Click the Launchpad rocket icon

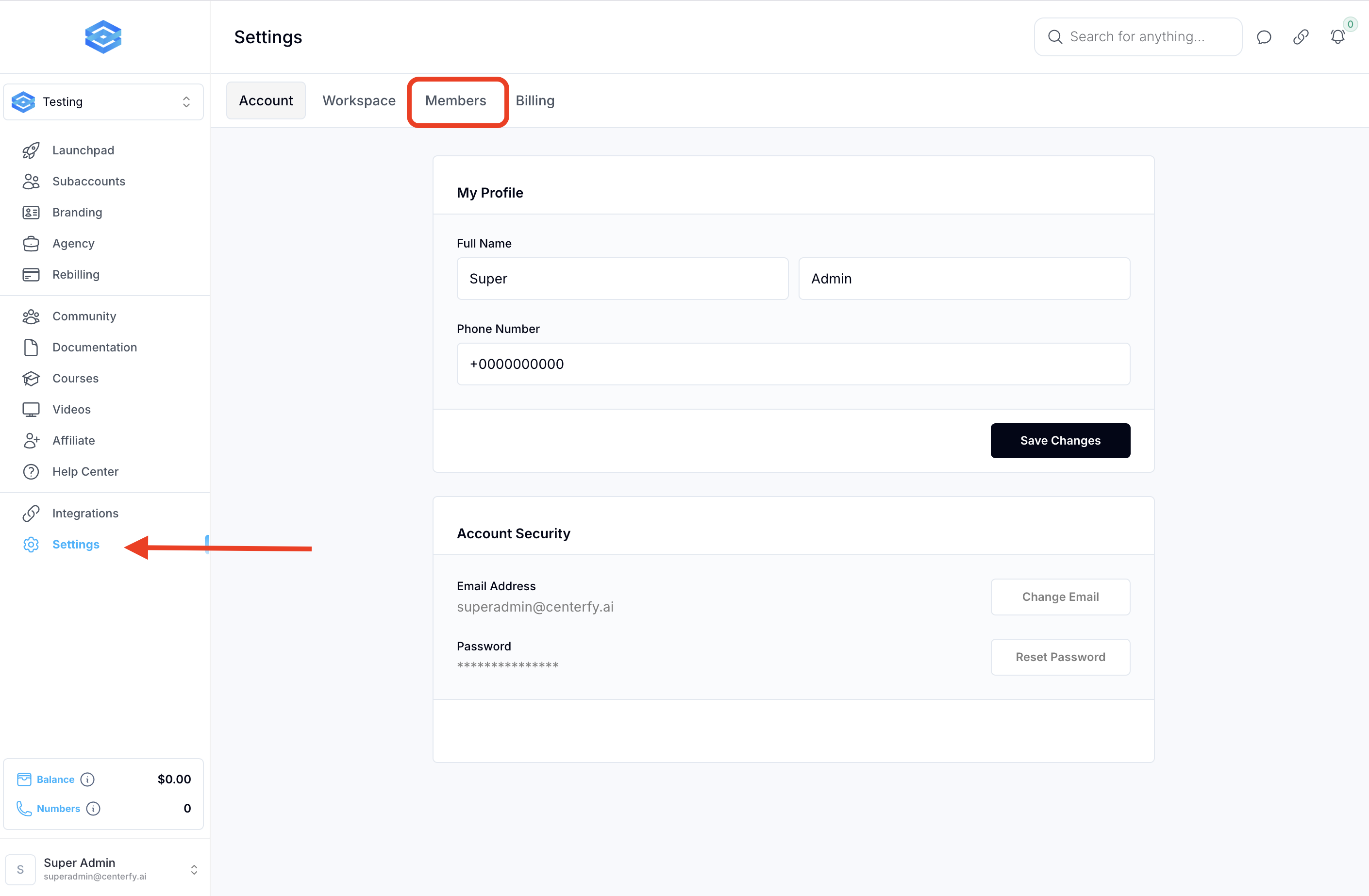point(31,150)
